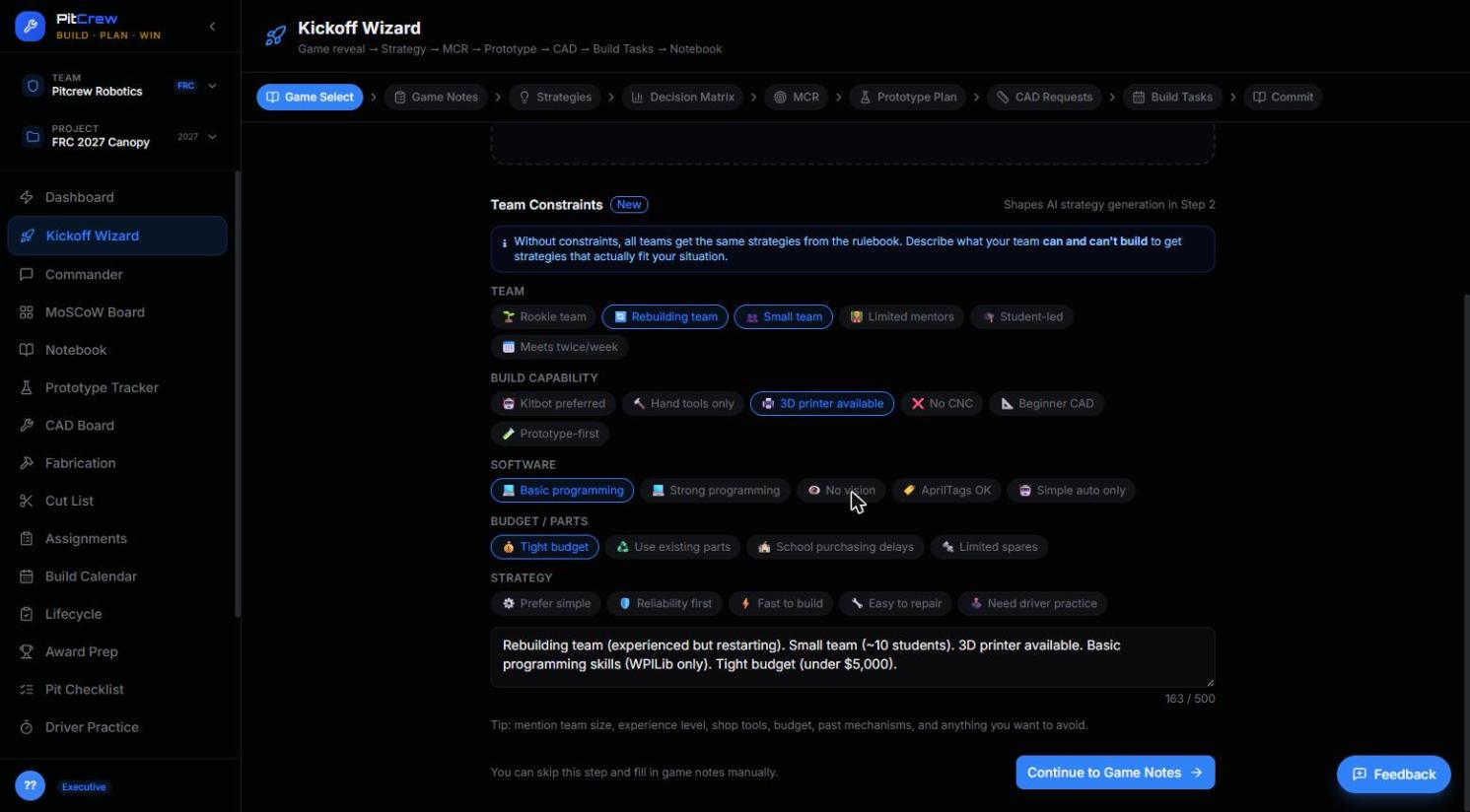Viewport: 1470px width, 812px height.
Task: Click the CAD Board wrench icon
Action: (x=27, y=426)
